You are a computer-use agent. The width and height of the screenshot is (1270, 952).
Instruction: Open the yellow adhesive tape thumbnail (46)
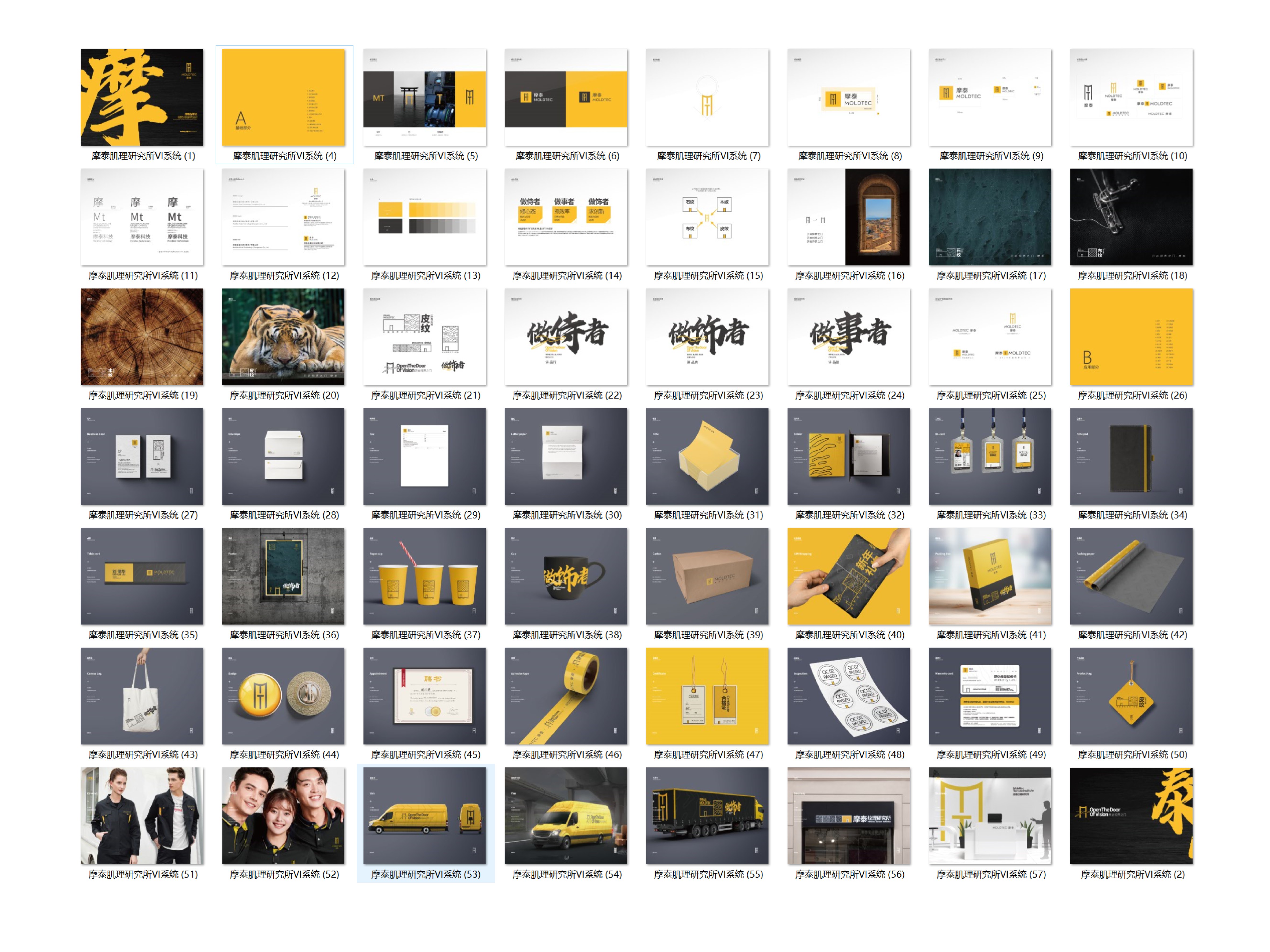566,696
